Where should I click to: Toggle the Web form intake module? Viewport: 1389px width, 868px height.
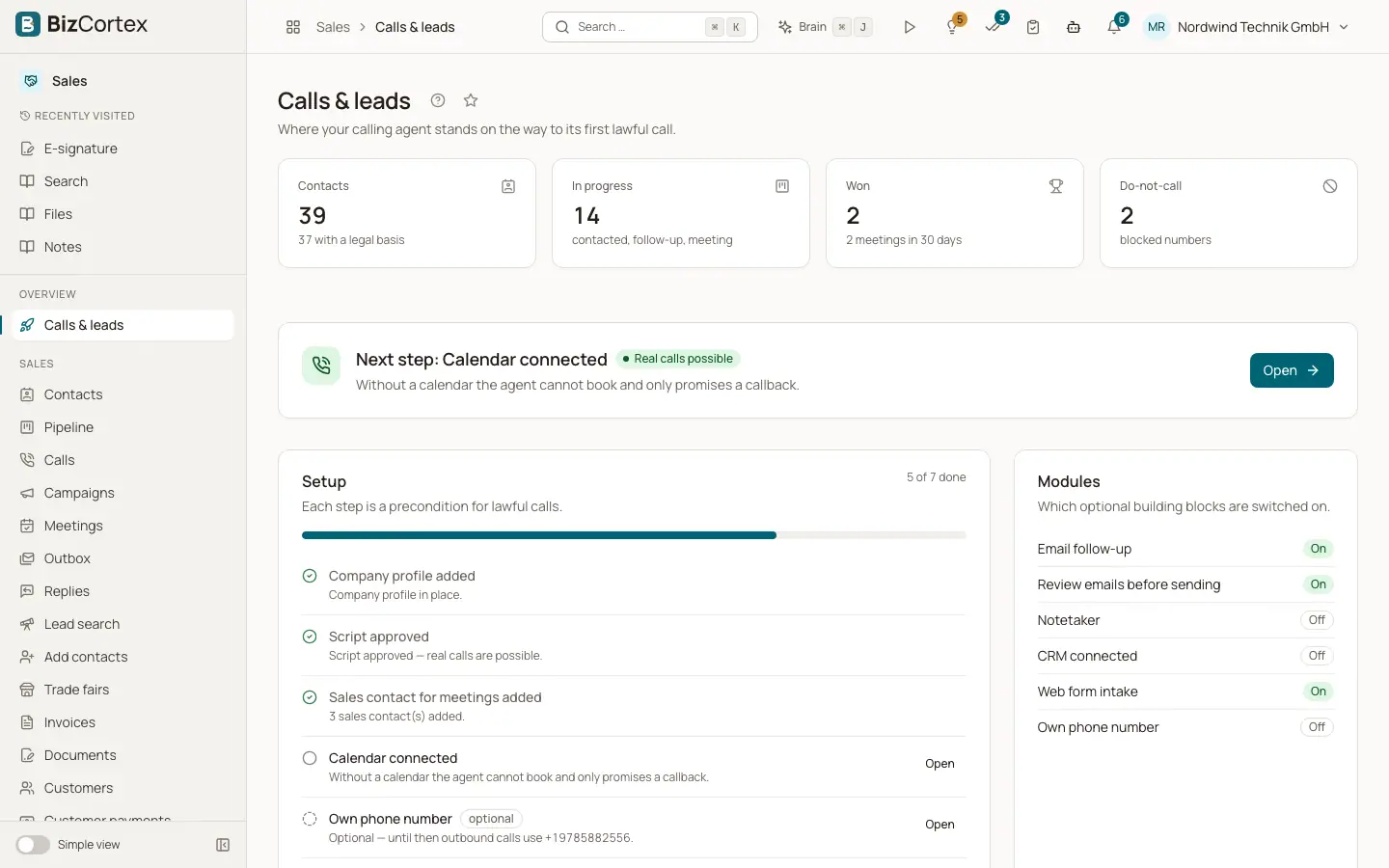[1318, 692]
